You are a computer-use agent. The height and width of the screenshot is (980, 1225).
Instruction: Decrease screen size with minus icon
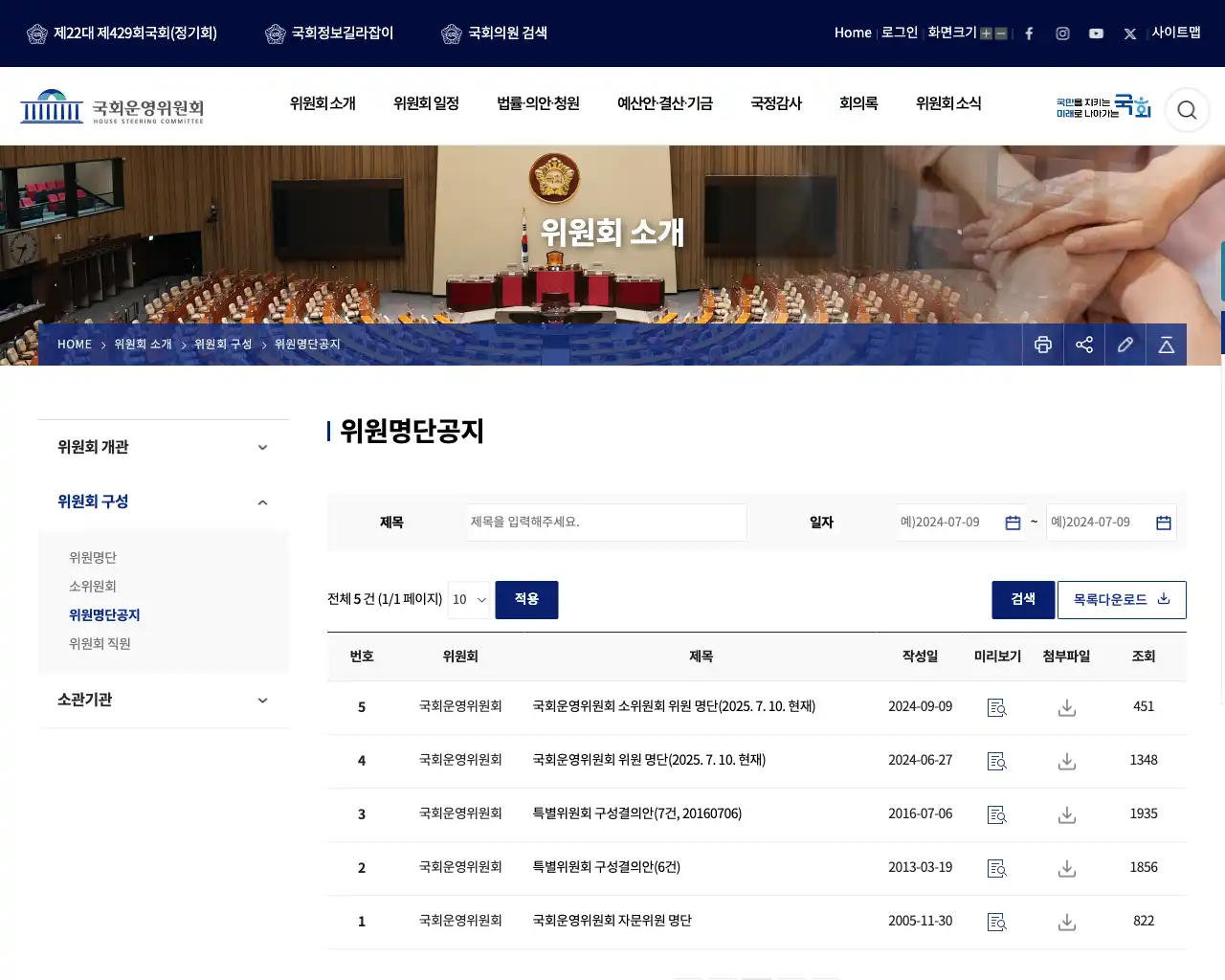(1001, 33)
